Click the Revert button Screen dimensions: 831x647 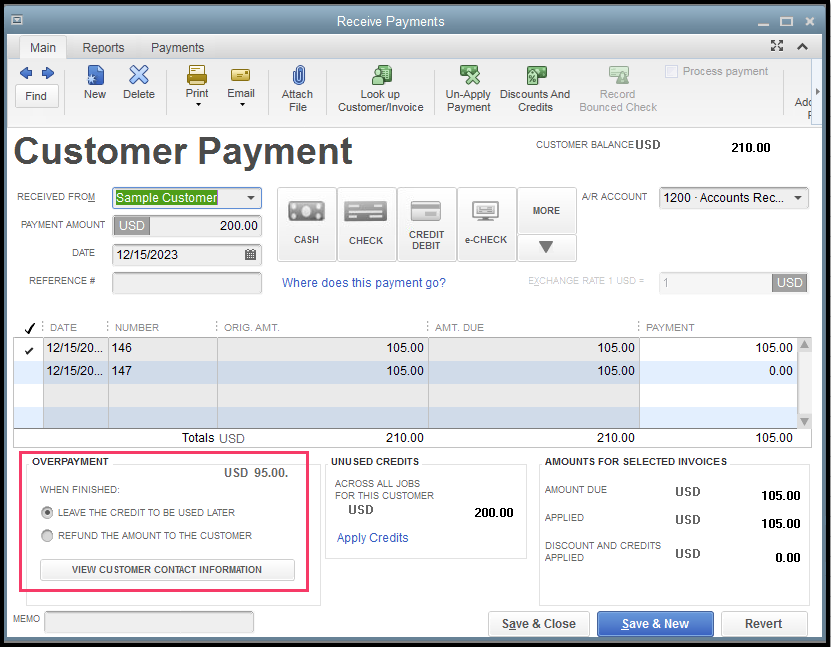click(x=764, y=624)
